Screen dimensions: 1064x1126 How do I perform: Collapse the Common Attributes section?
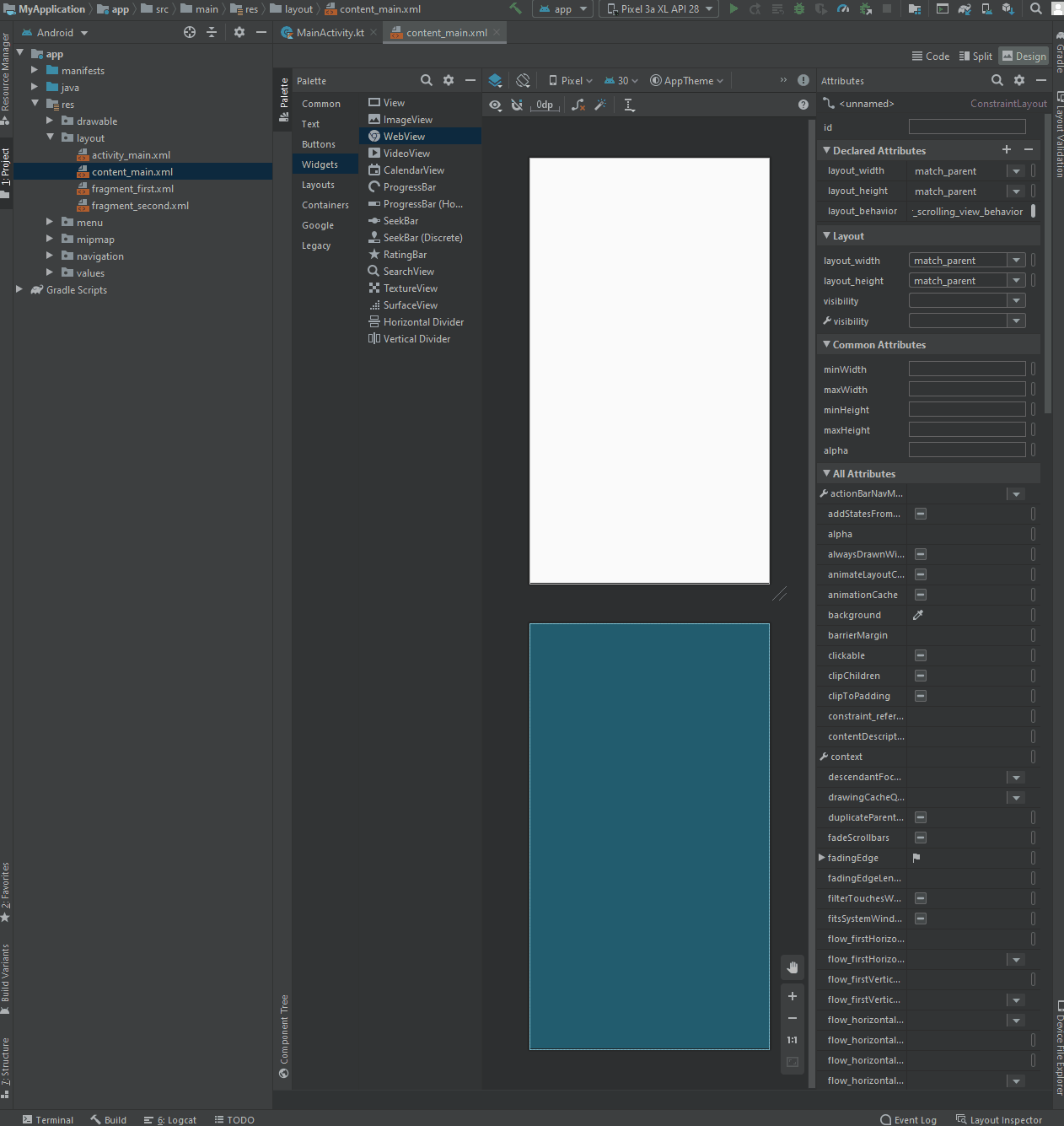tap(827, 344)
